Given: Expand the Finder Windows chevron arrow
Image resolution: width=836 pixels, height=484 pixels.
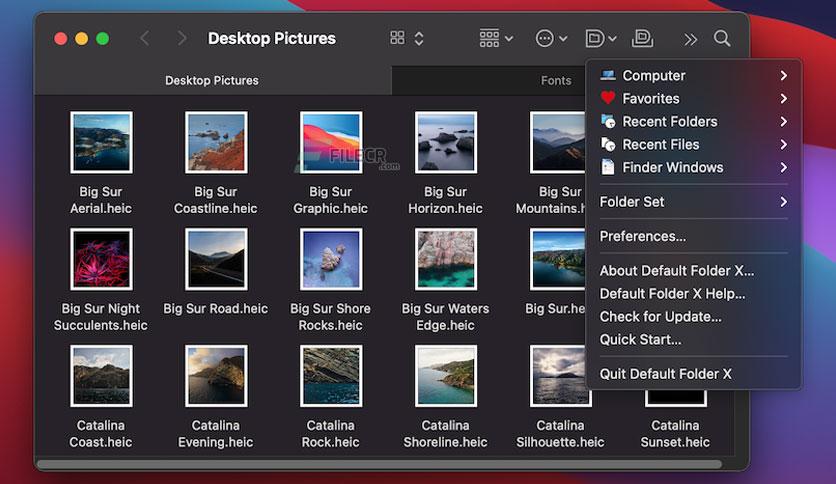Looking at the screenshot, I should coord(783,167).
